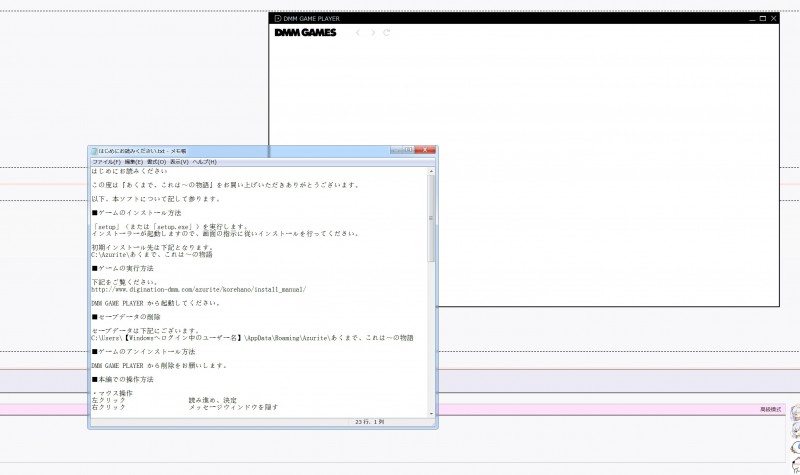Click the 高級模式 link in pink bar
Image resolution: width=800 pixels, height=475 pixels.
click(x=770, y=410)
